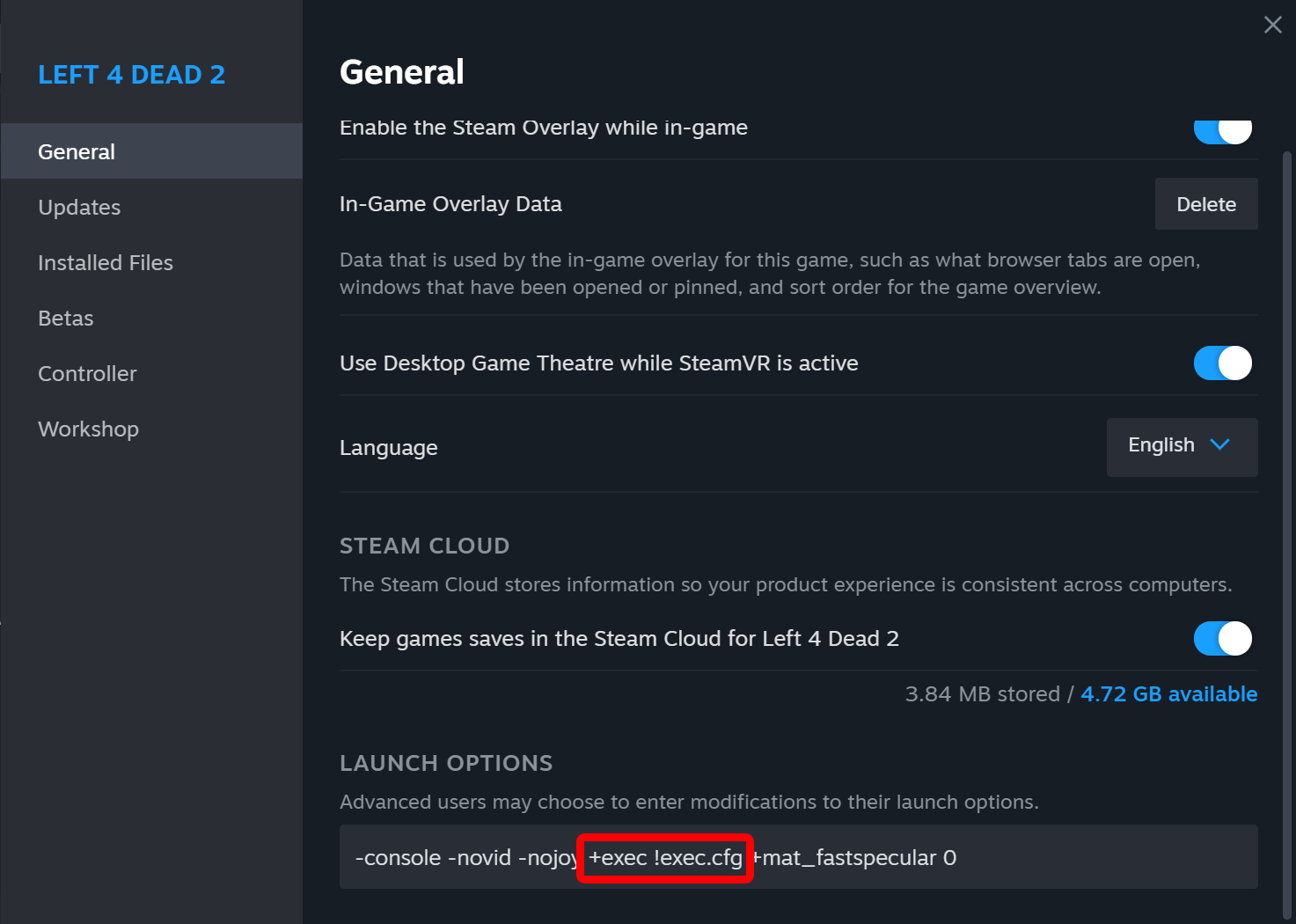Disable Desktop Game Theatre for SteamVR
This screenshot has width=1296, height=924.
[1222, 363]
